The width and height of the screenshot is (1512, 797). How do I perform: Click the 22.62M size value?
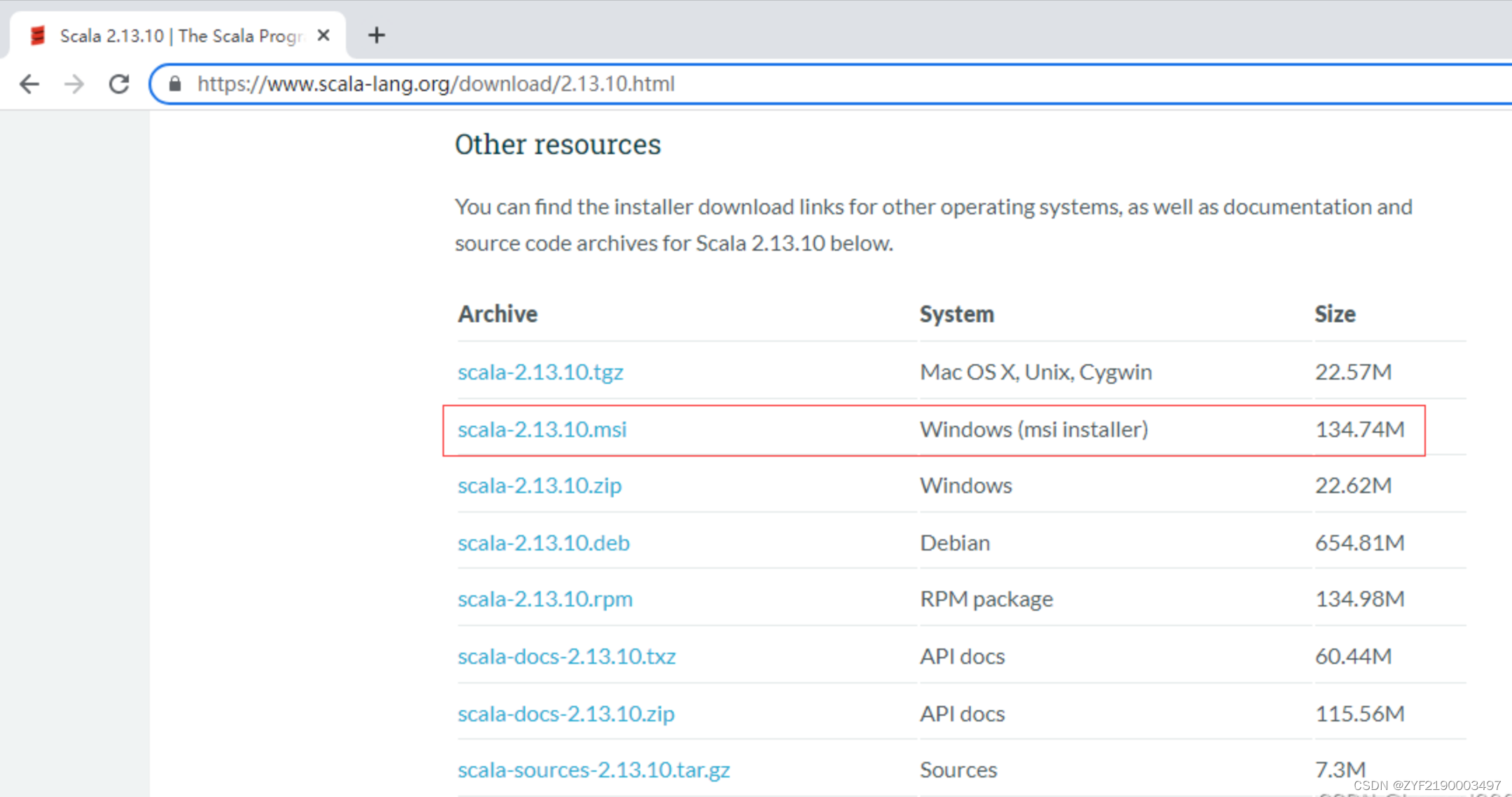coord(1353,485)
